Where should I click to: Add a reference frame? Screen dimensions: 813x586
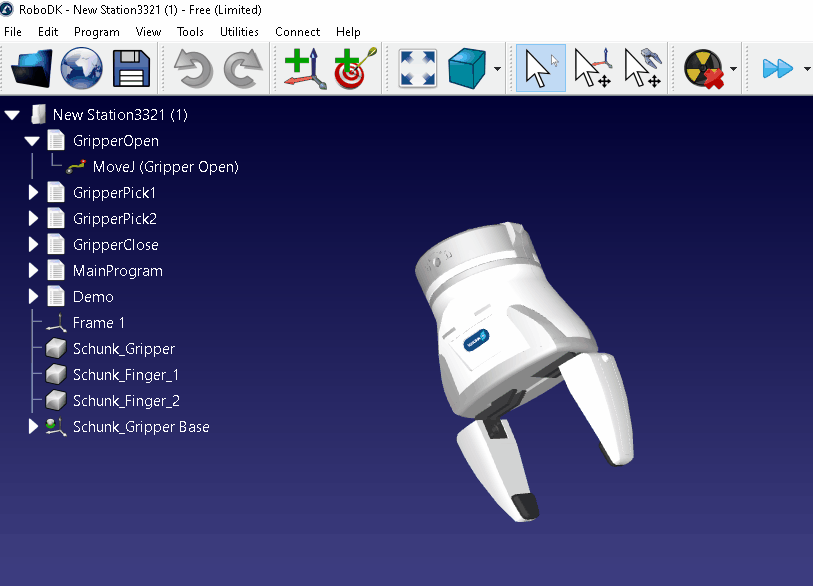[306, 68]
